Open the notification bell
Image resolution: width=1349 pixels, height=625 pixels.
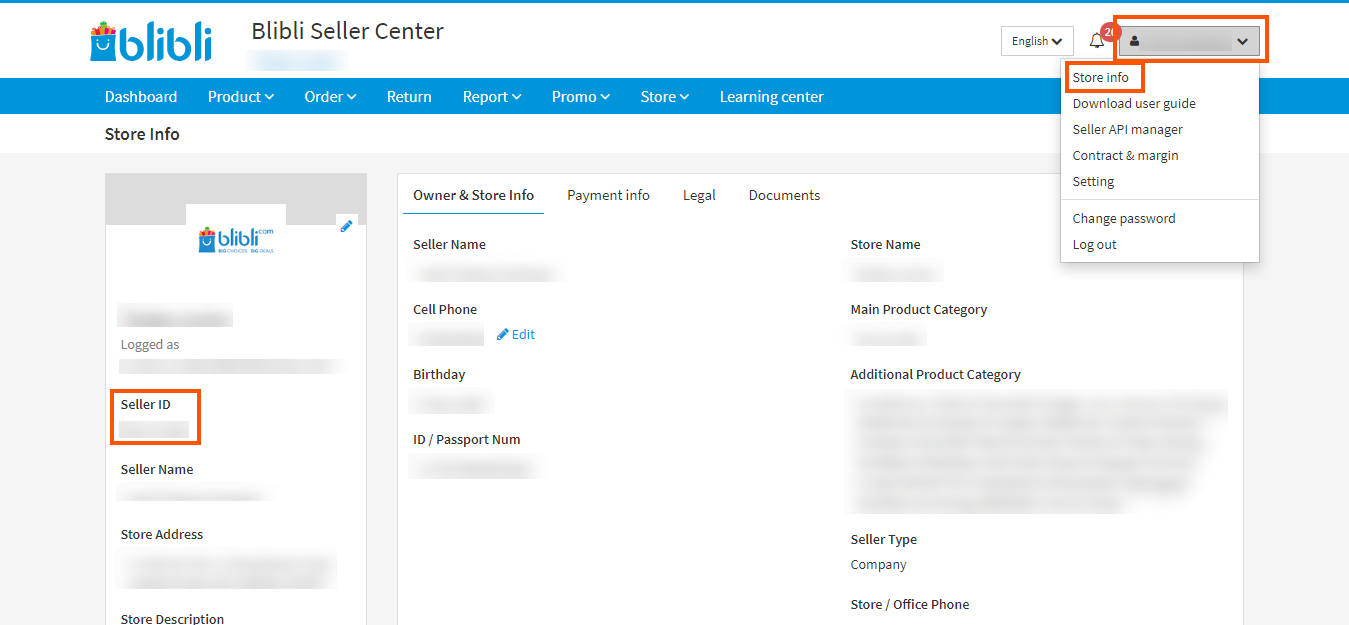pos(1097,41)
